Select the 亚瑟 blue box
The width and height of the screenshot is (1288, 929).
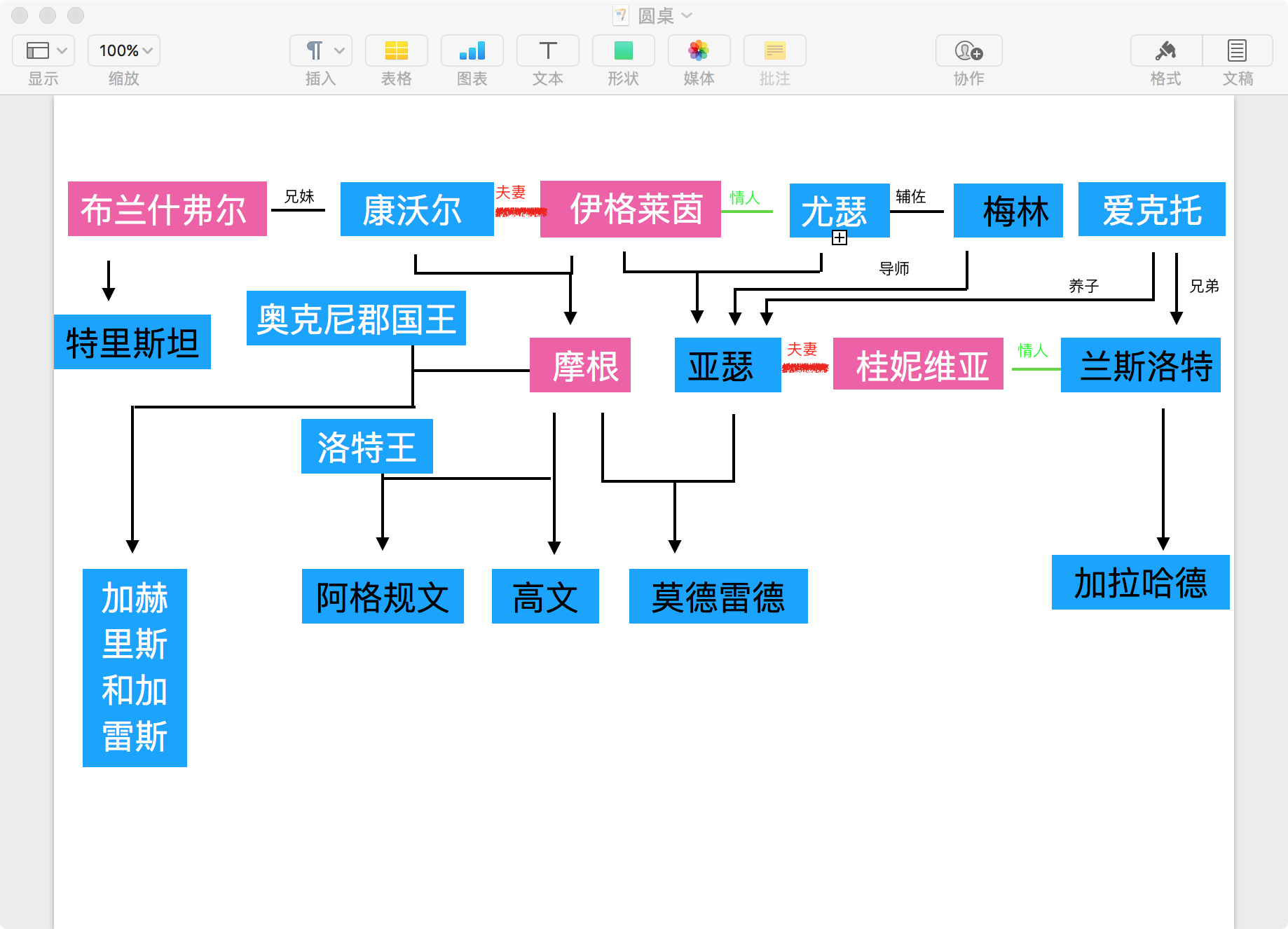coord(728,365)
